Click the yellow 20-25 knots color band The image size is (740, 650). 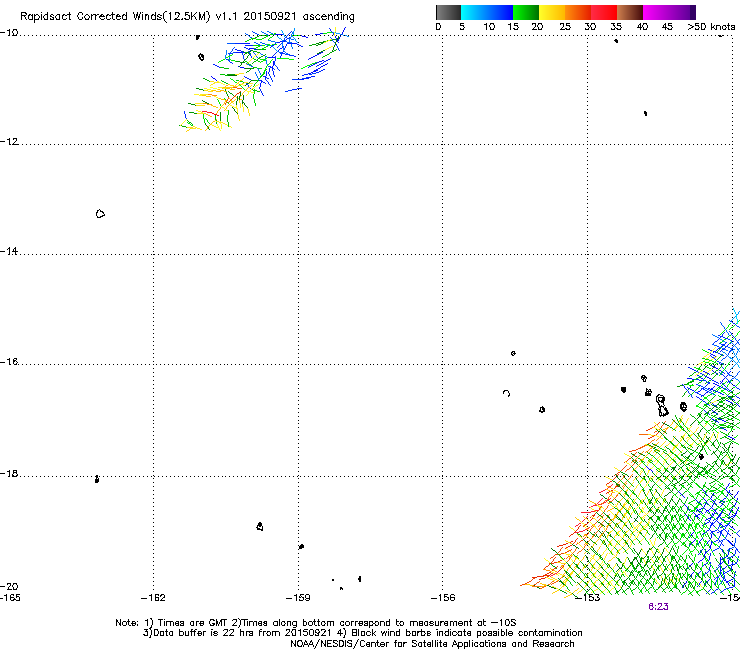[552, 12]
